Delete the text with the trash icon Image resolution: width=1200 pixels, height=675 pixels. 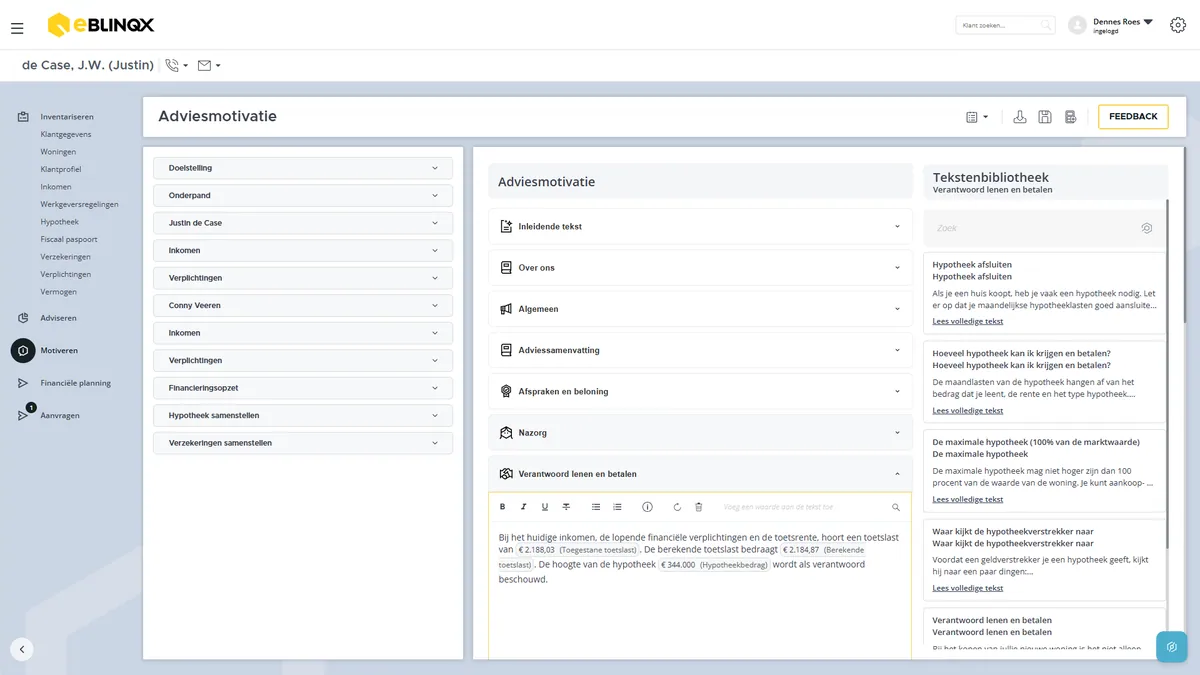click(699, 507)
